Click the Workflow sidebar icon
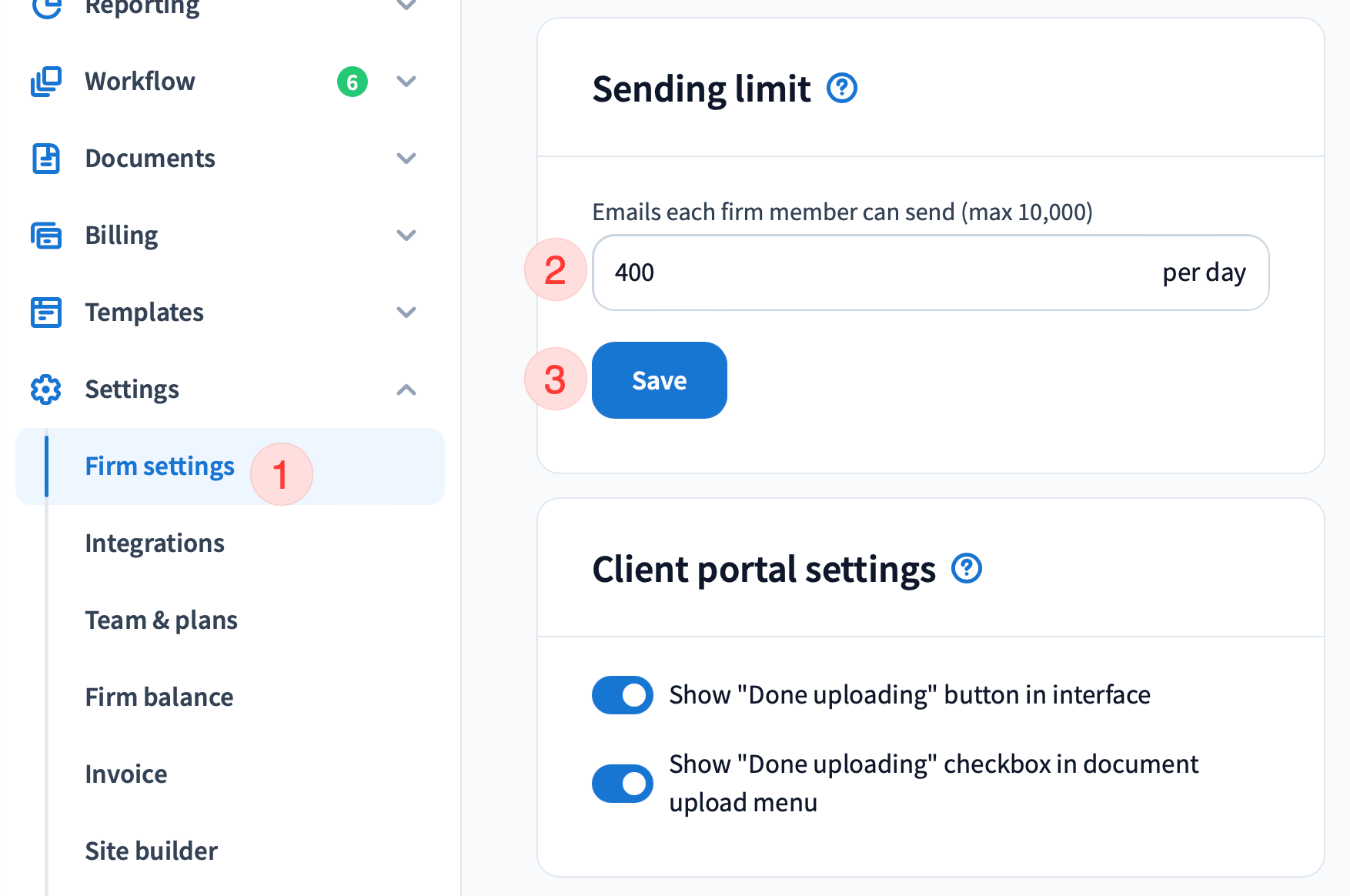This screenshot has height=896, width=1350. [x=46, y=82]
